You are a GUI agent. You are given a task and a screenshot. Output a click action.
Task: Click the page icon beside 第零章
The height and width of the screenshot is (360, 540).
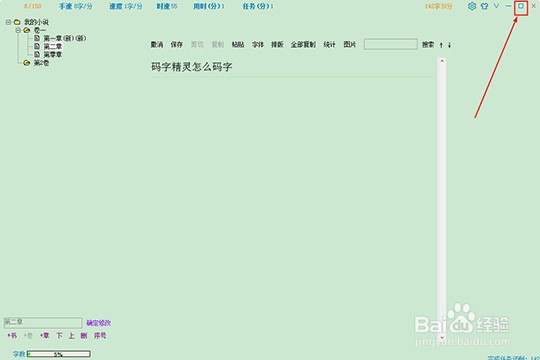coord(37,54)
